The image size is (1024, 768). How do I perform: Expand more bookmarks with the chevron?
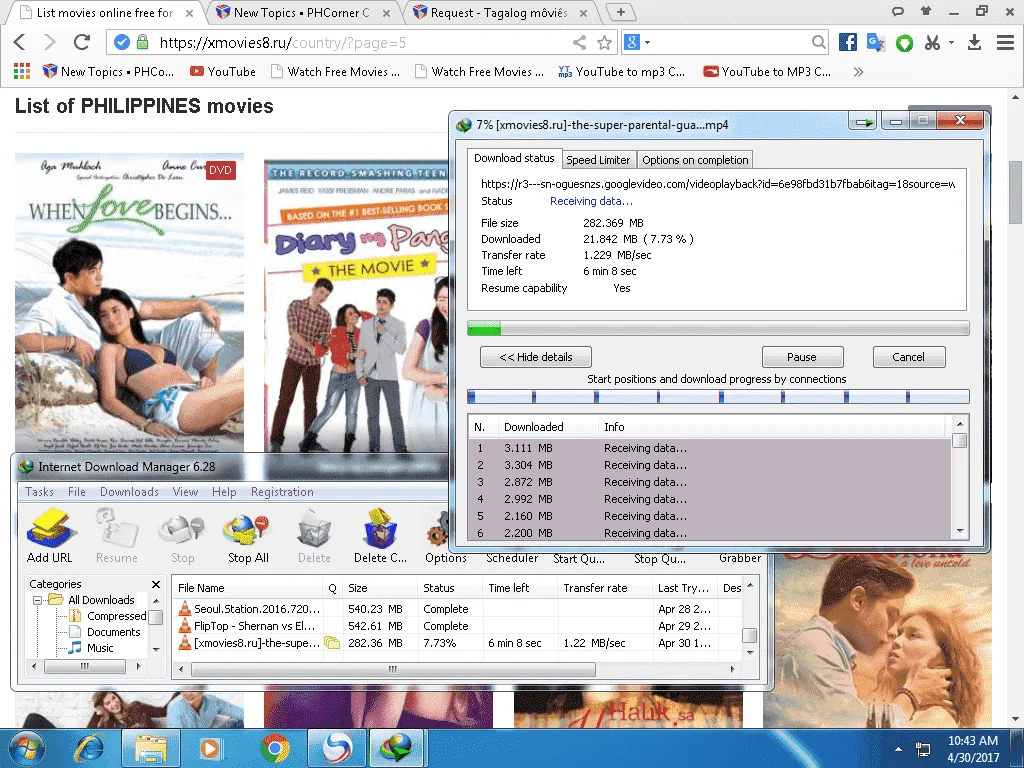858,72
